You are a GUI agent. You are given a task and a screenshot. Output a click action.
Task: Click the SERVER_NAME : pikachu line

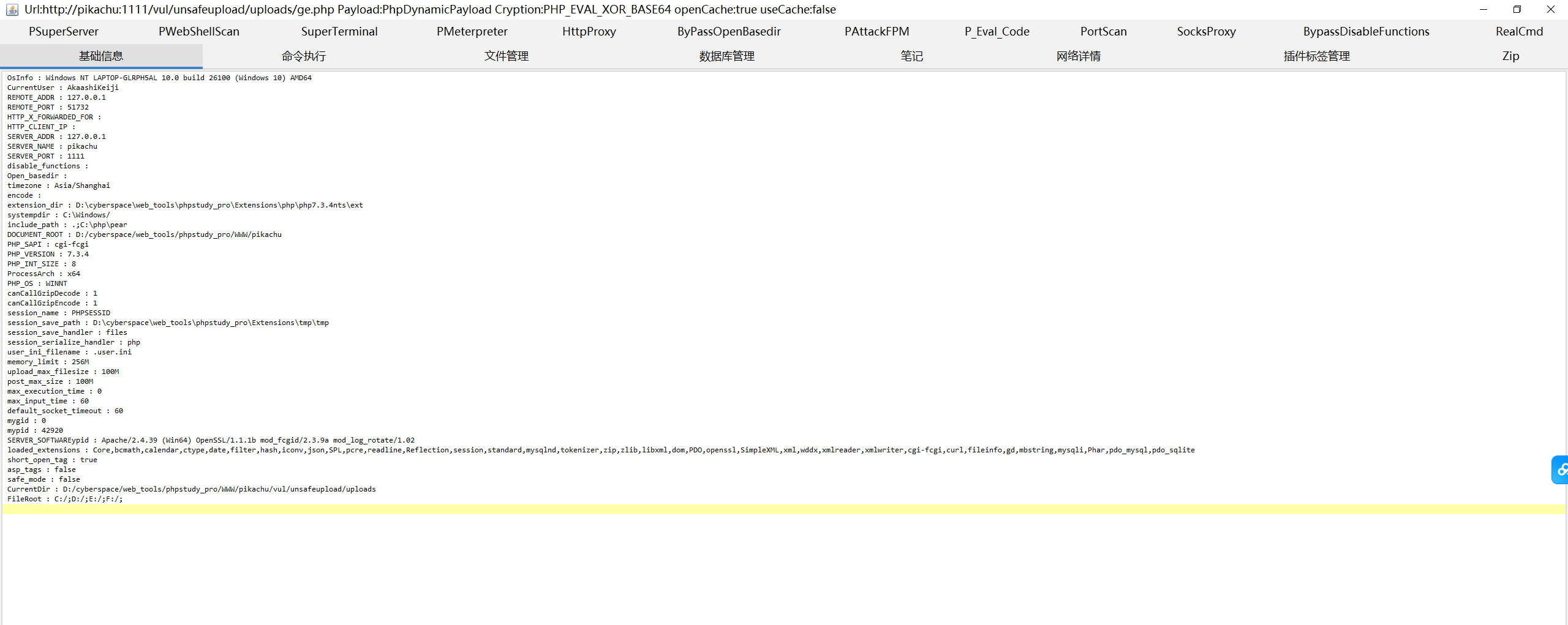point(52,146)
